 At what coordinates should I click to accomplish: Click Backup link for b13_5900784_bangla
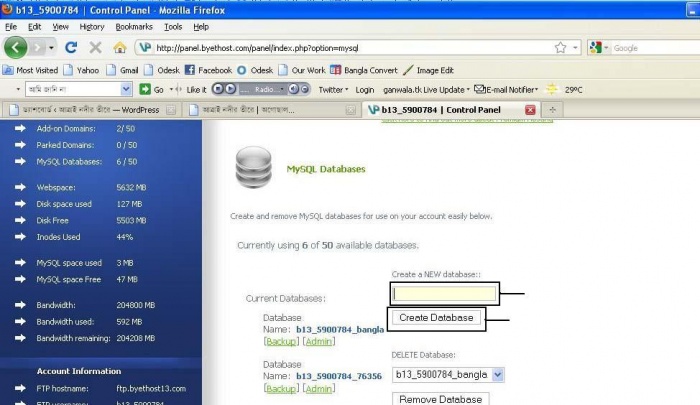[281, 342]
